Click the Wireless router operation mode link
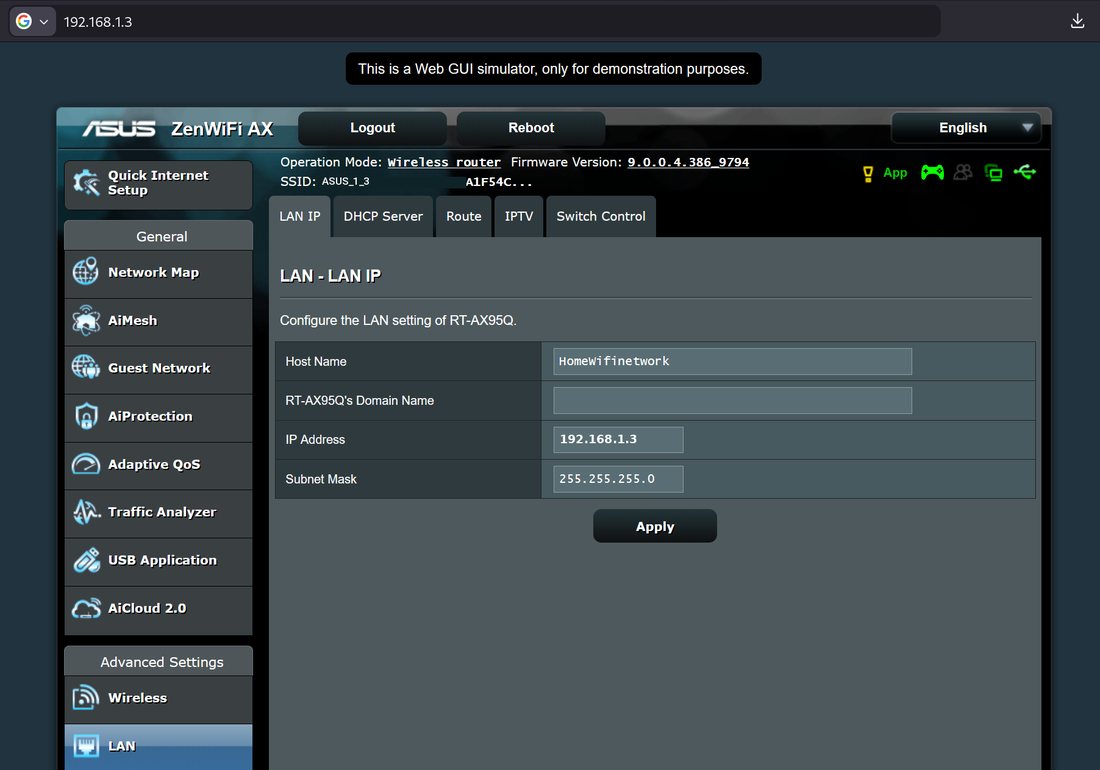 [x=444, y=163]
